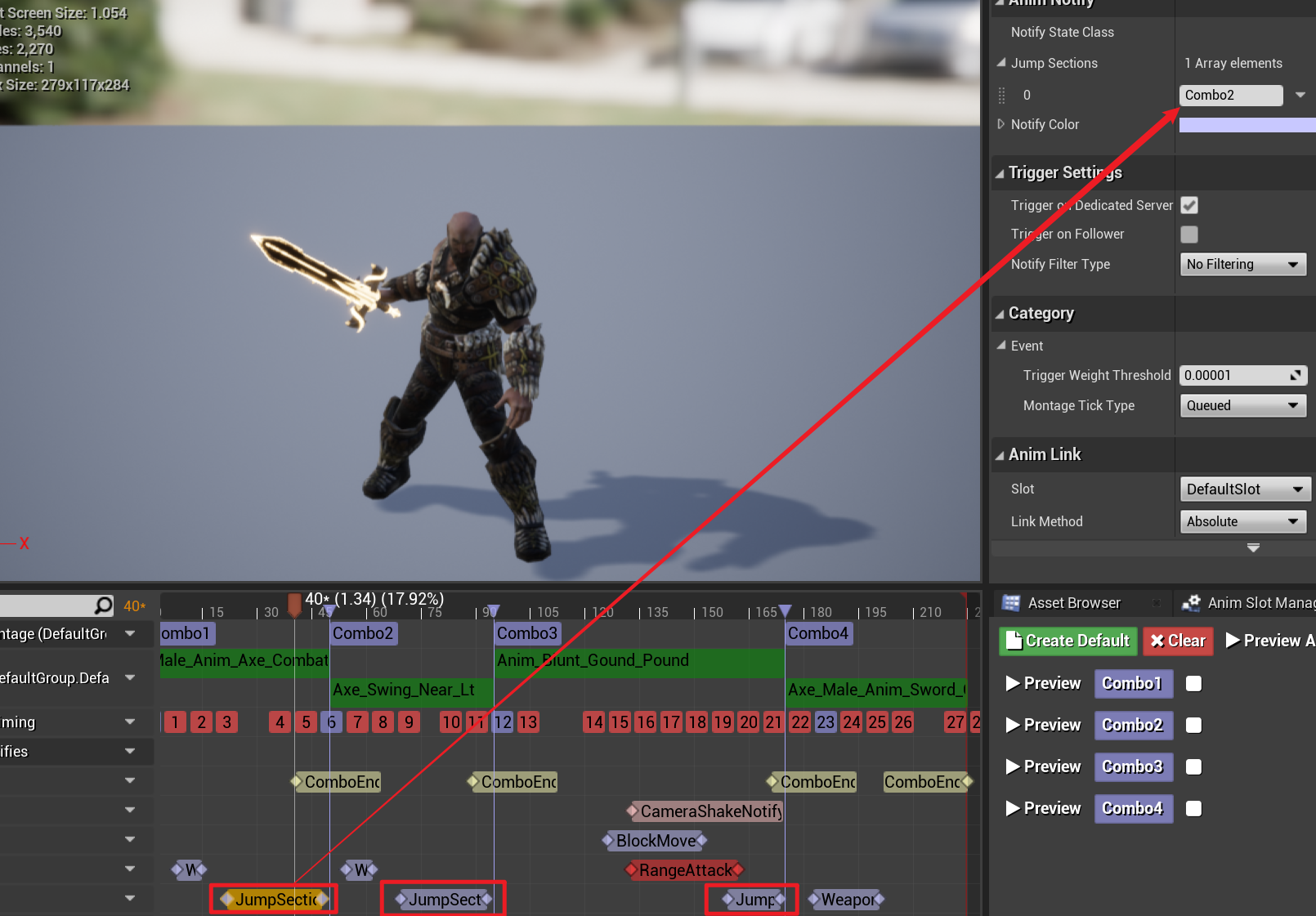Click the Combo2 jump section name field

pyautogui.click(x=1231, y=95)
